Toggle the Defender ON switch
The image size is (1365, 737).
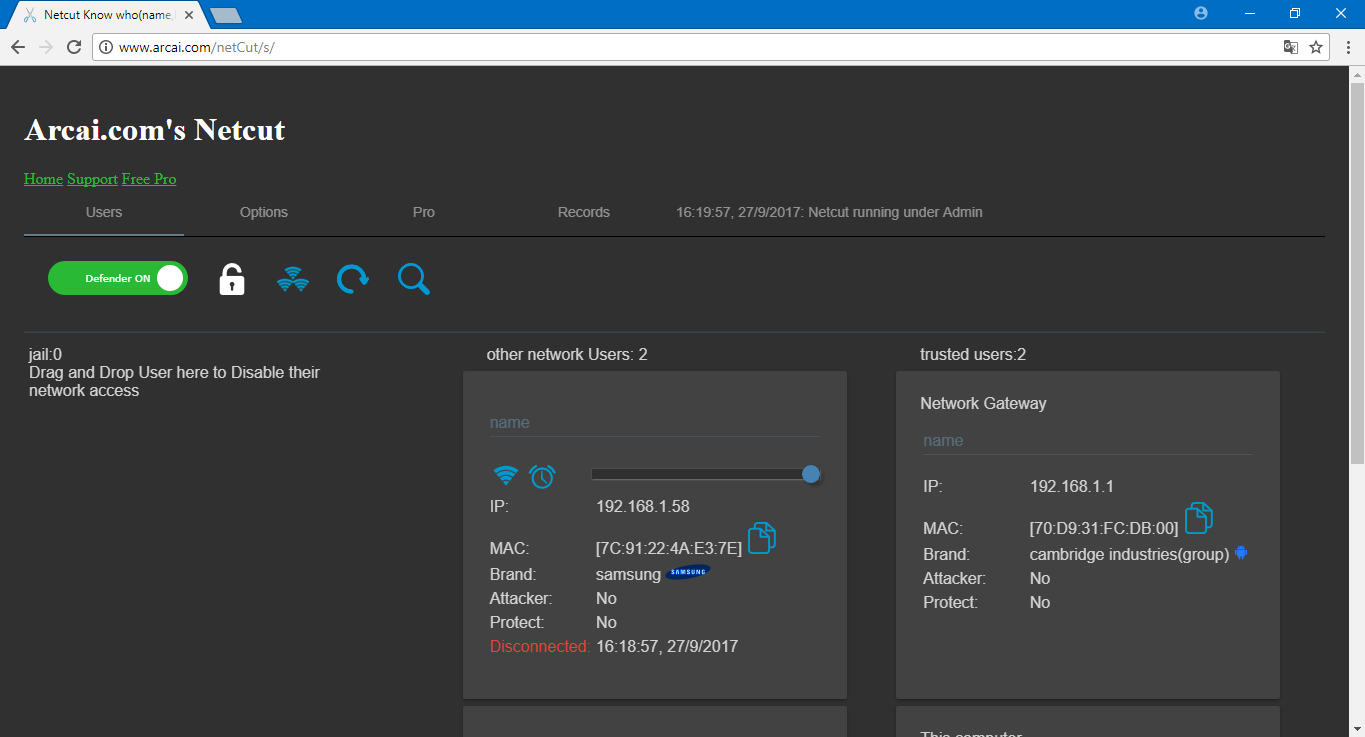(118, 278)
